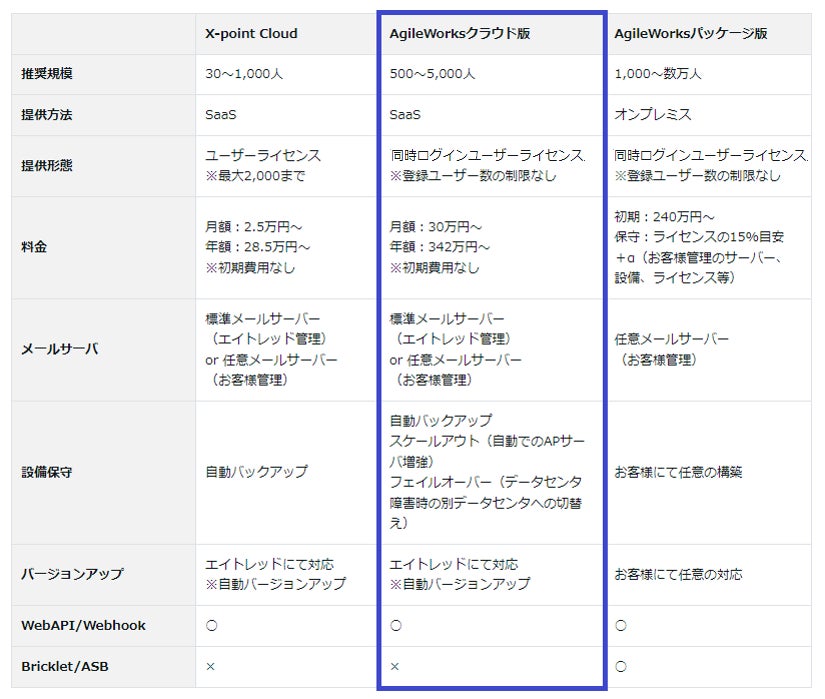This screenshot has height=699, width=825.
Task: Click the Bricklet cross mark under AgileWorksクラウド版
Action: pyautogui.click(x=395, y=666)
